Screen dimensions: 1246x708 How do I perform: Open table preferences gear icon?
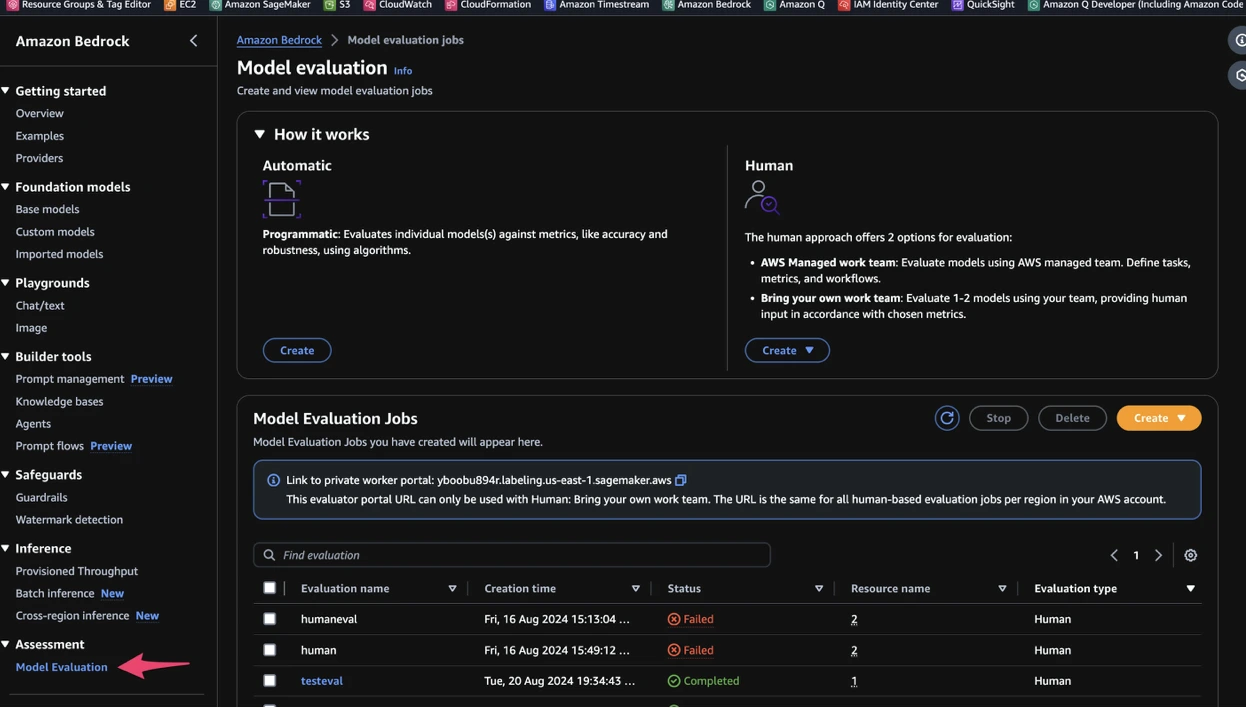pyautogui.click(x=1190, y=555)
